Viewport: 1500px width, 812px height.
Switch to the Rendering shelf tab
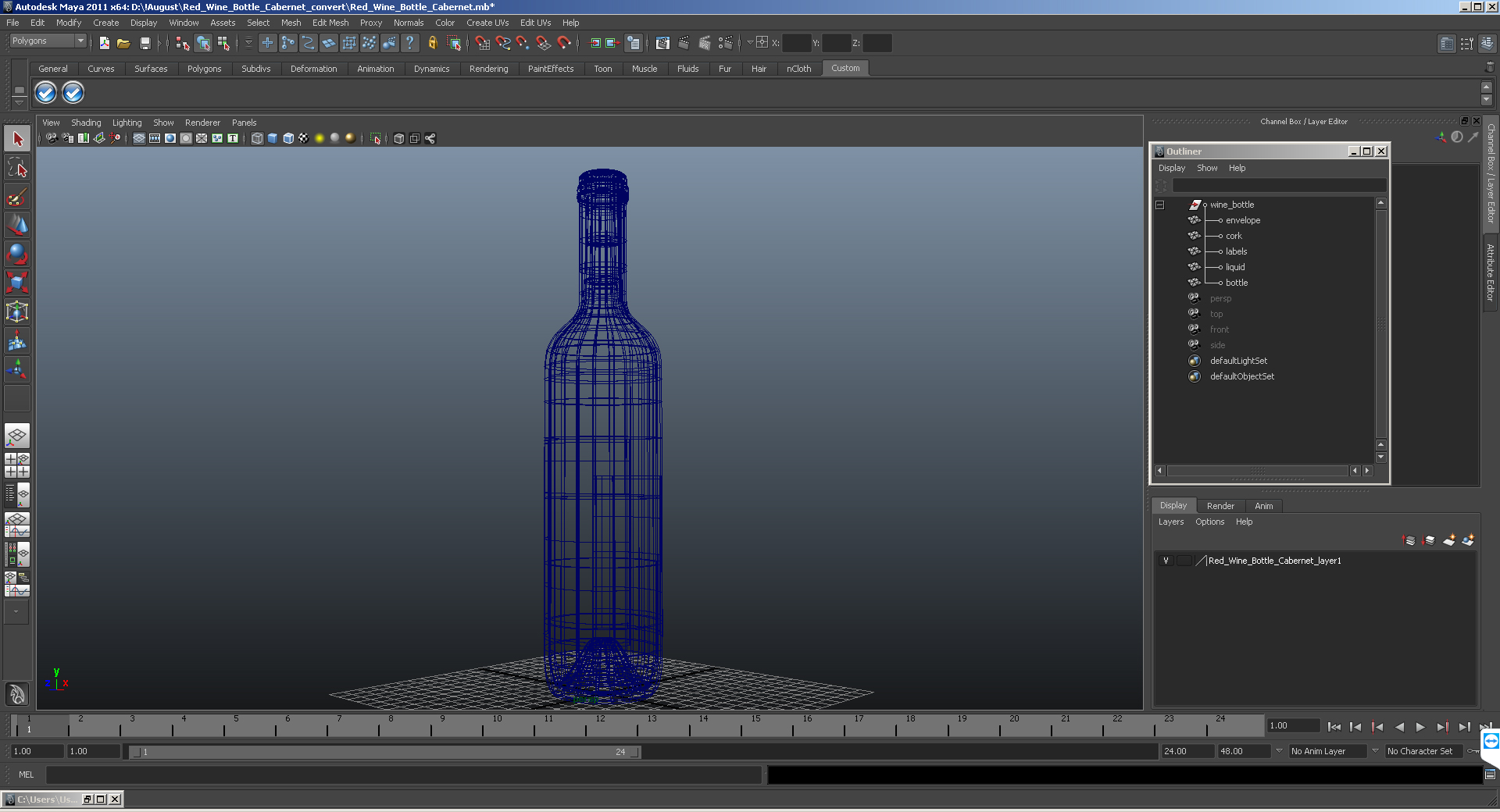point(488,69)
